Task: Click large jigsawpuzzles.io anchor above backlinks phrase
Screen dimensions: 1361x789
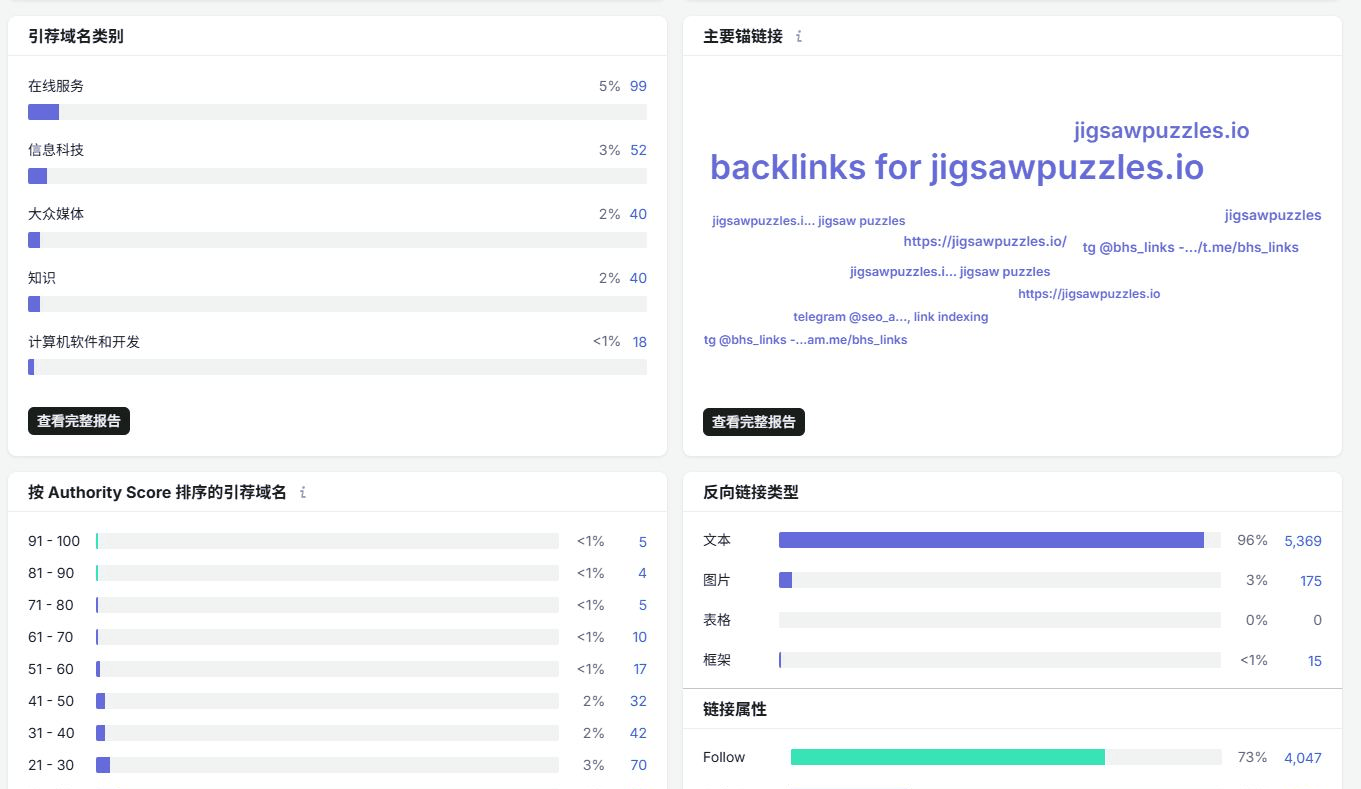Action: [1161, 130]
